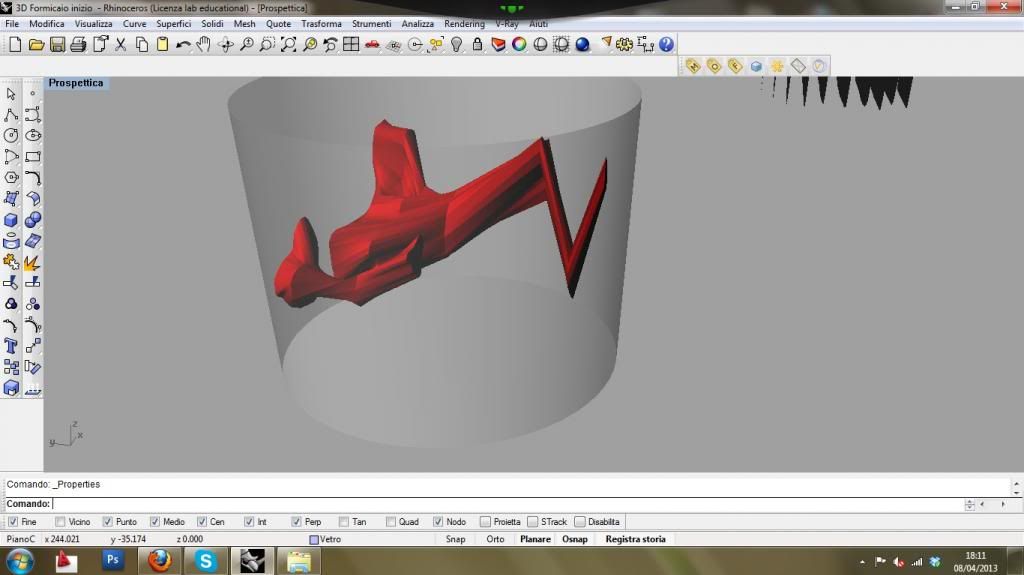Select the Box solid tool in sidebar
This screenshot has height=575, width=1024.
click(x=11, y=220)
